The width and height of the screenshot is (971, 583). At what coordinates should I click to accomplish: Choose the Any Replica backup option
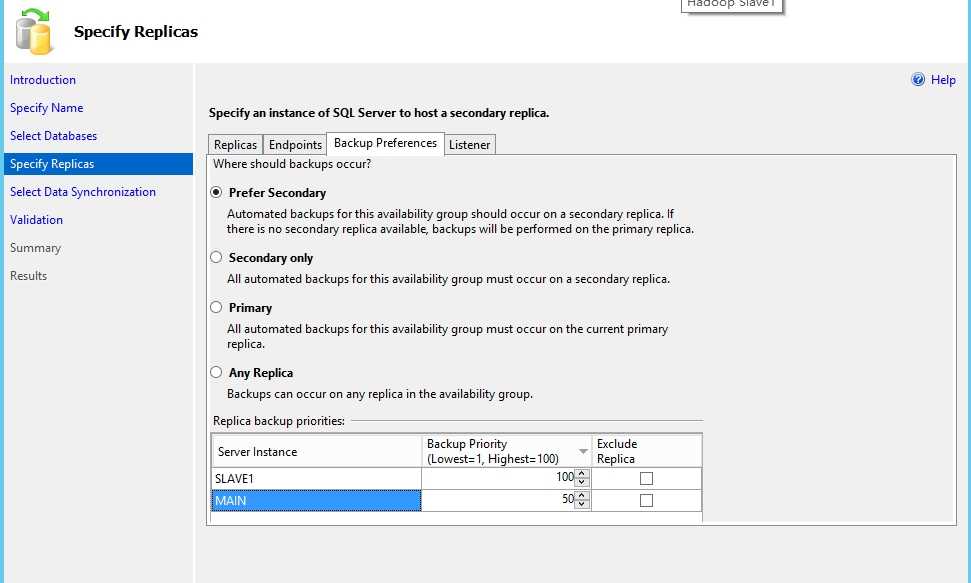216,372
